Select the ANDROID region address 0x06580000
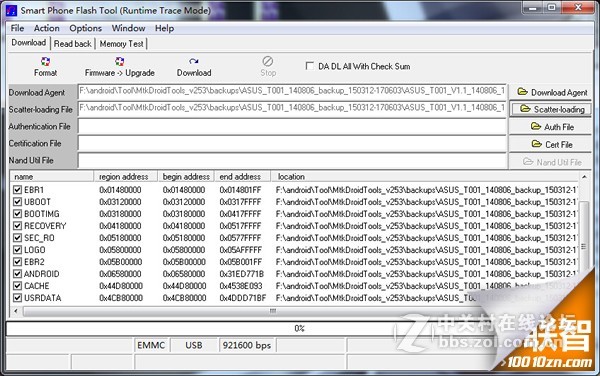This screenshot has height=376, width=600. (120, 274)
